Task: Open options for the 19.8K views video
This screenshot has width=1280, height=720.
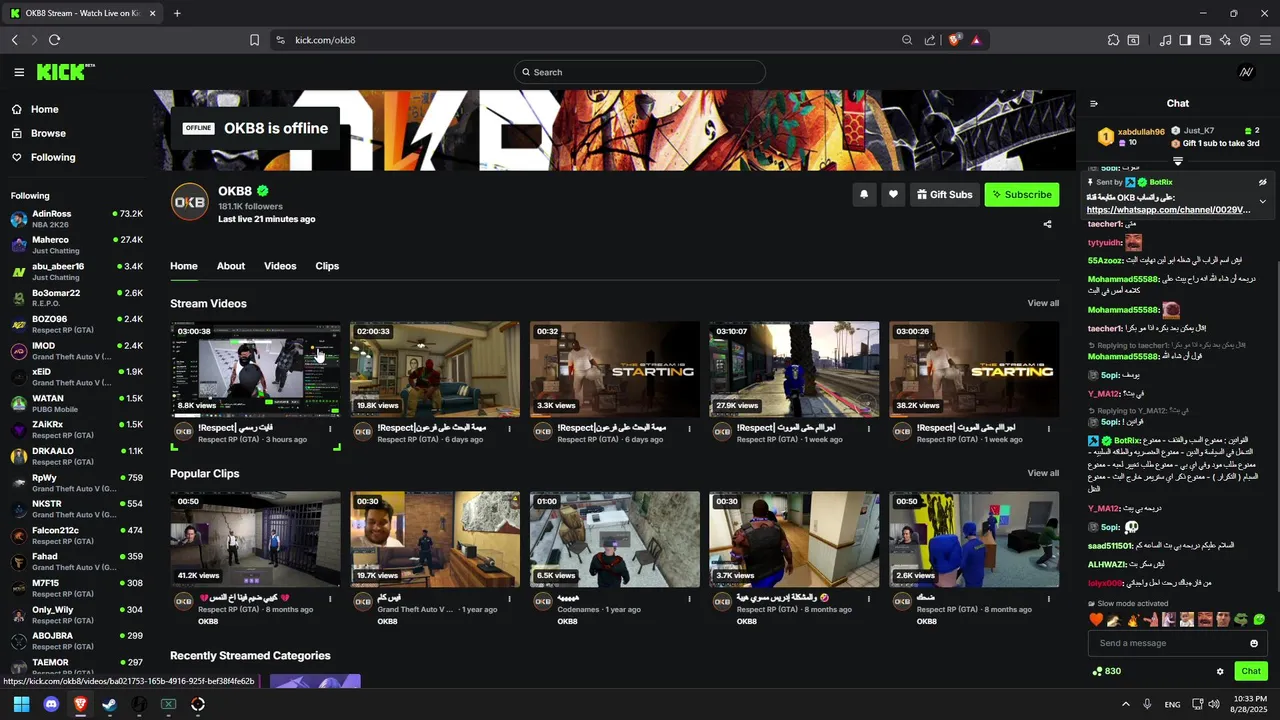Action: pos(510,429)
